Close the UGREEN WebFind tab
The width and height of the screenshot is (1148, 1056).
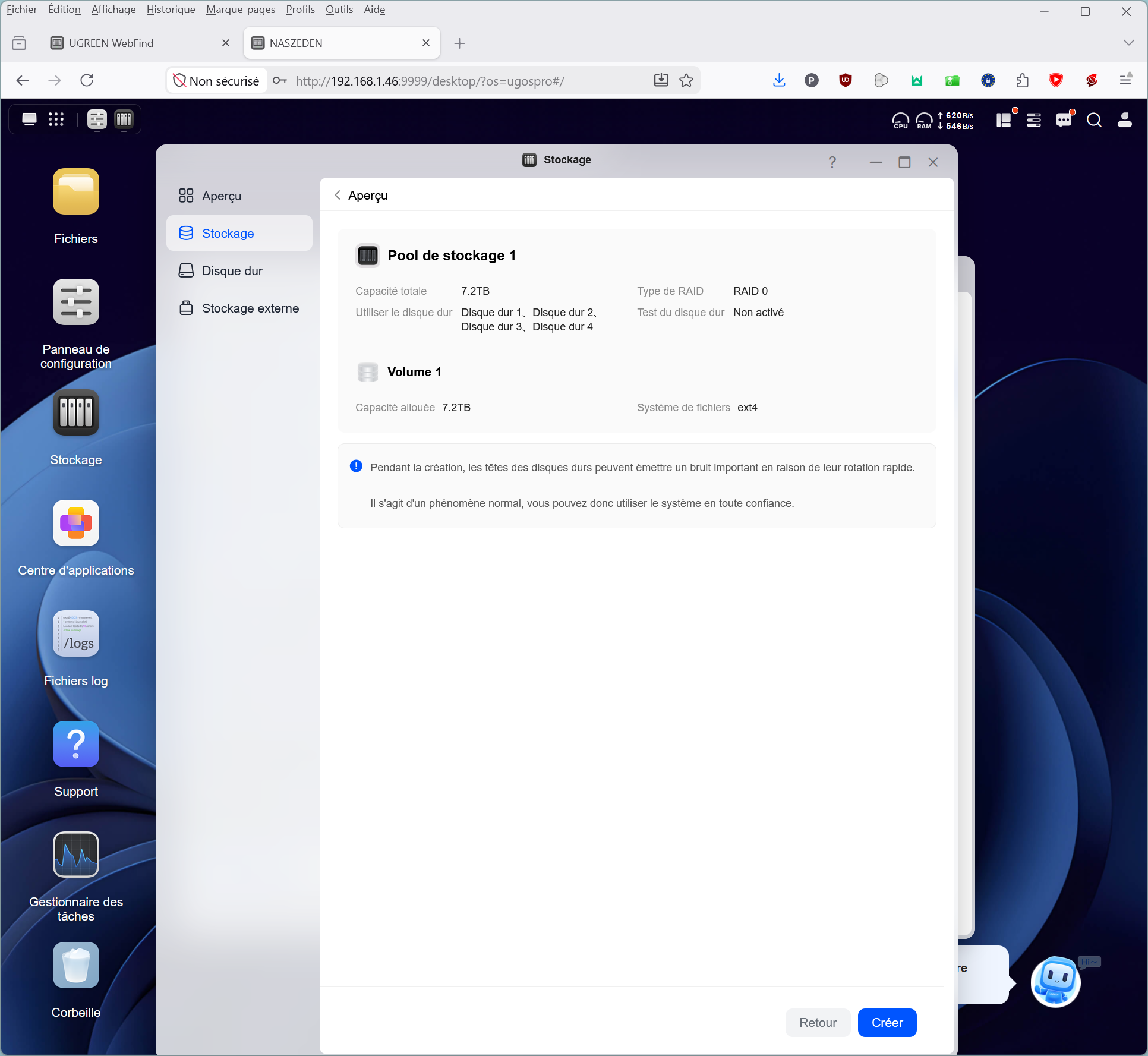coord(225,43)
